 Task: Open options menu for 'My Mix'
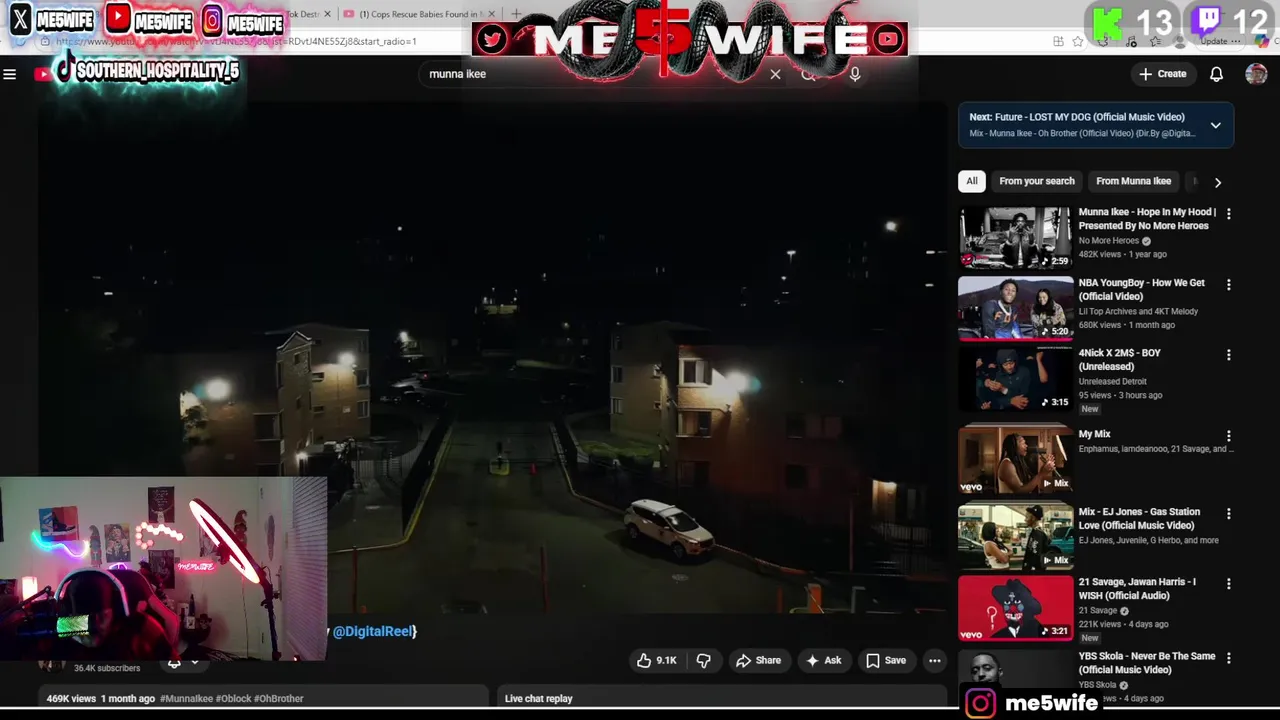(1228, 436)
